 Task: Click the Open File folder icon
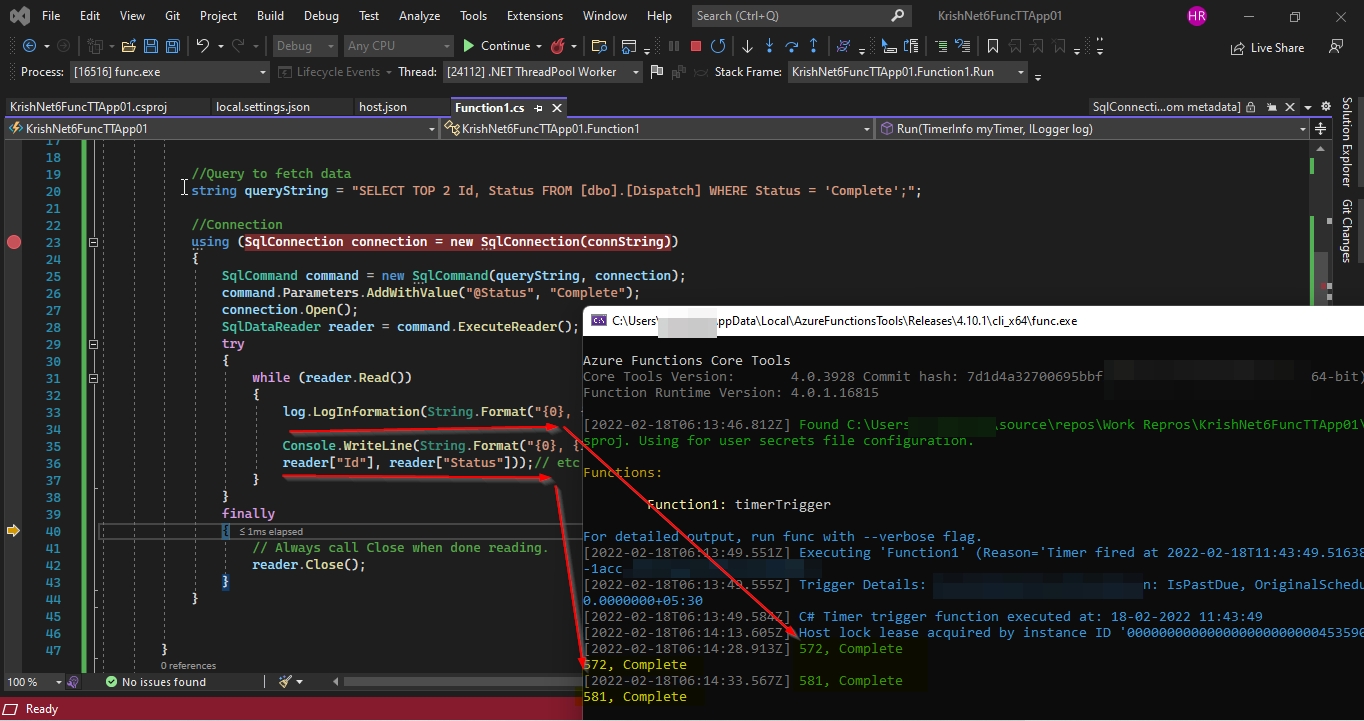point(129,46)
